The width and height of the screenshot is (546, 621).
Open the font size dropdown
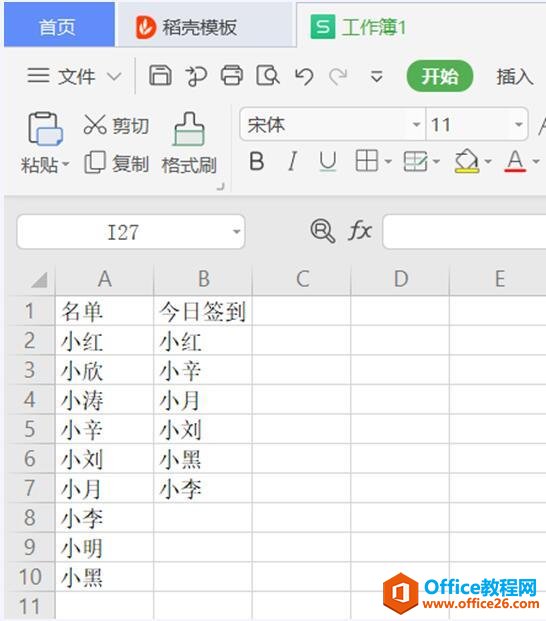519,124
